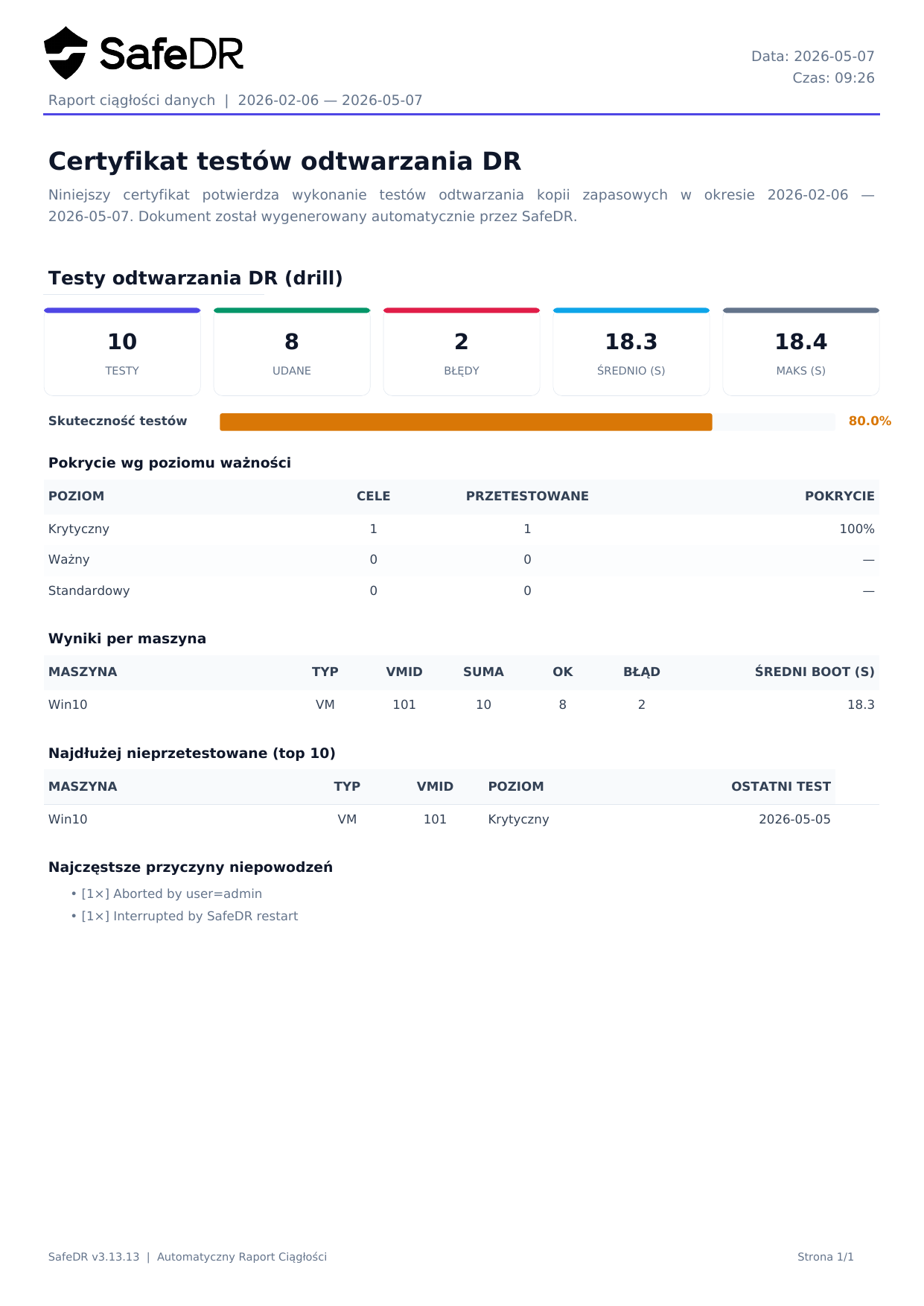The height and width of the screenshot is (1306, 924).
Task: Click the SafeDR brand name text
Action: (x=171, y=54)
